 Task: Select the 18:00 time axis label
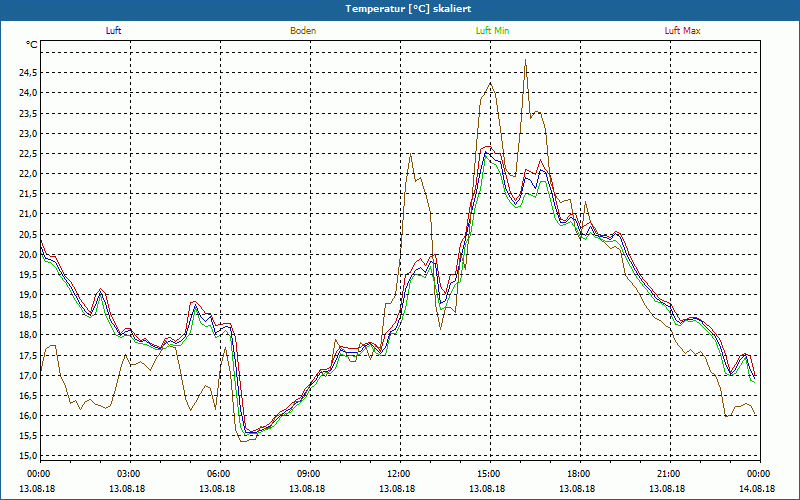pos(579,474)
